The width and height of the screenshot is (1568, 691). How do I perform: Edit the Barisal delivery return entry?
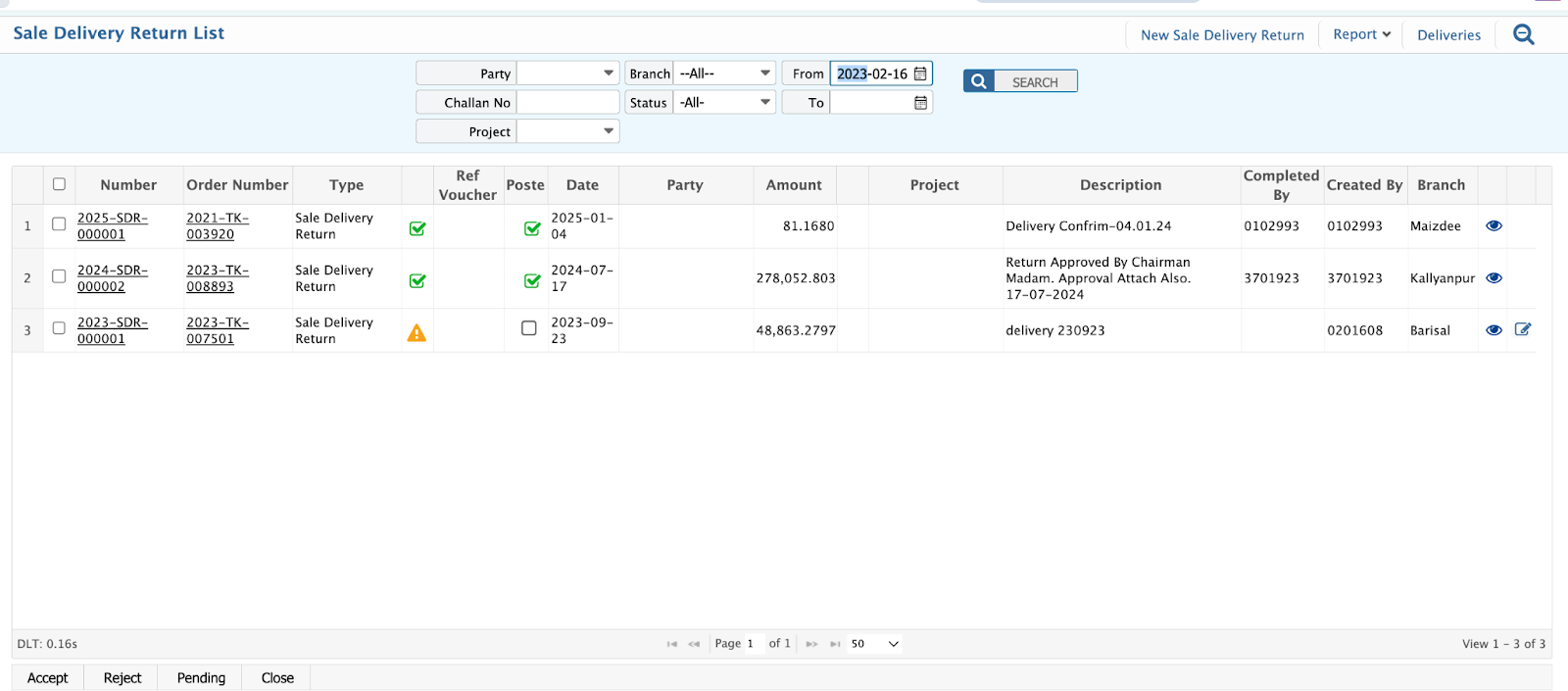[1522, 329]
